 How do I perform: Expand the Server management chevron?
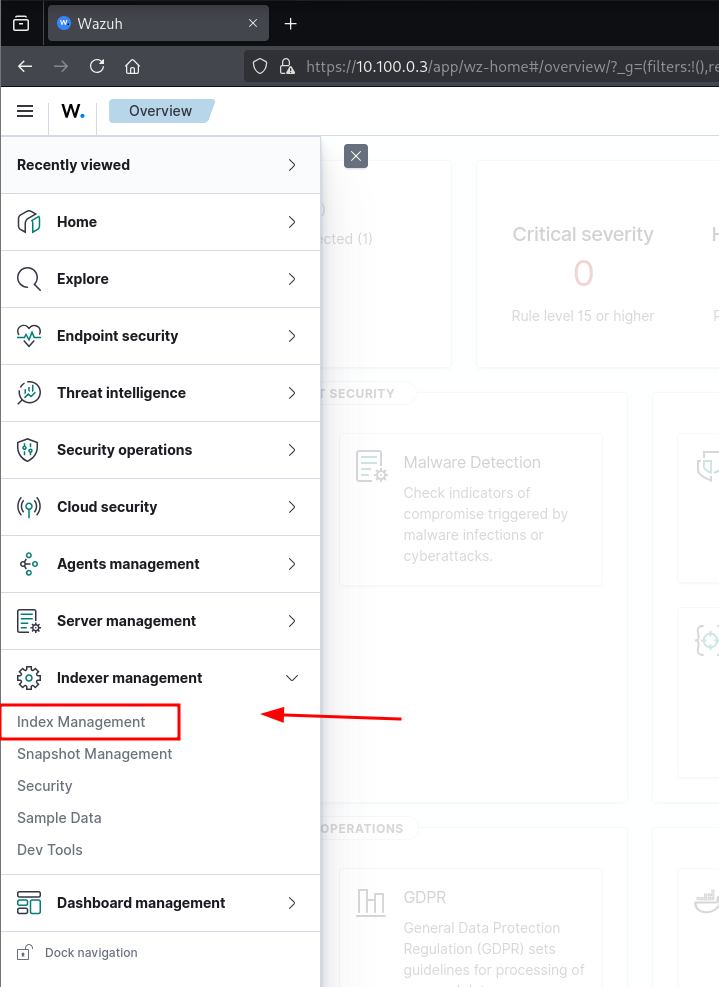tap(292, 621)
